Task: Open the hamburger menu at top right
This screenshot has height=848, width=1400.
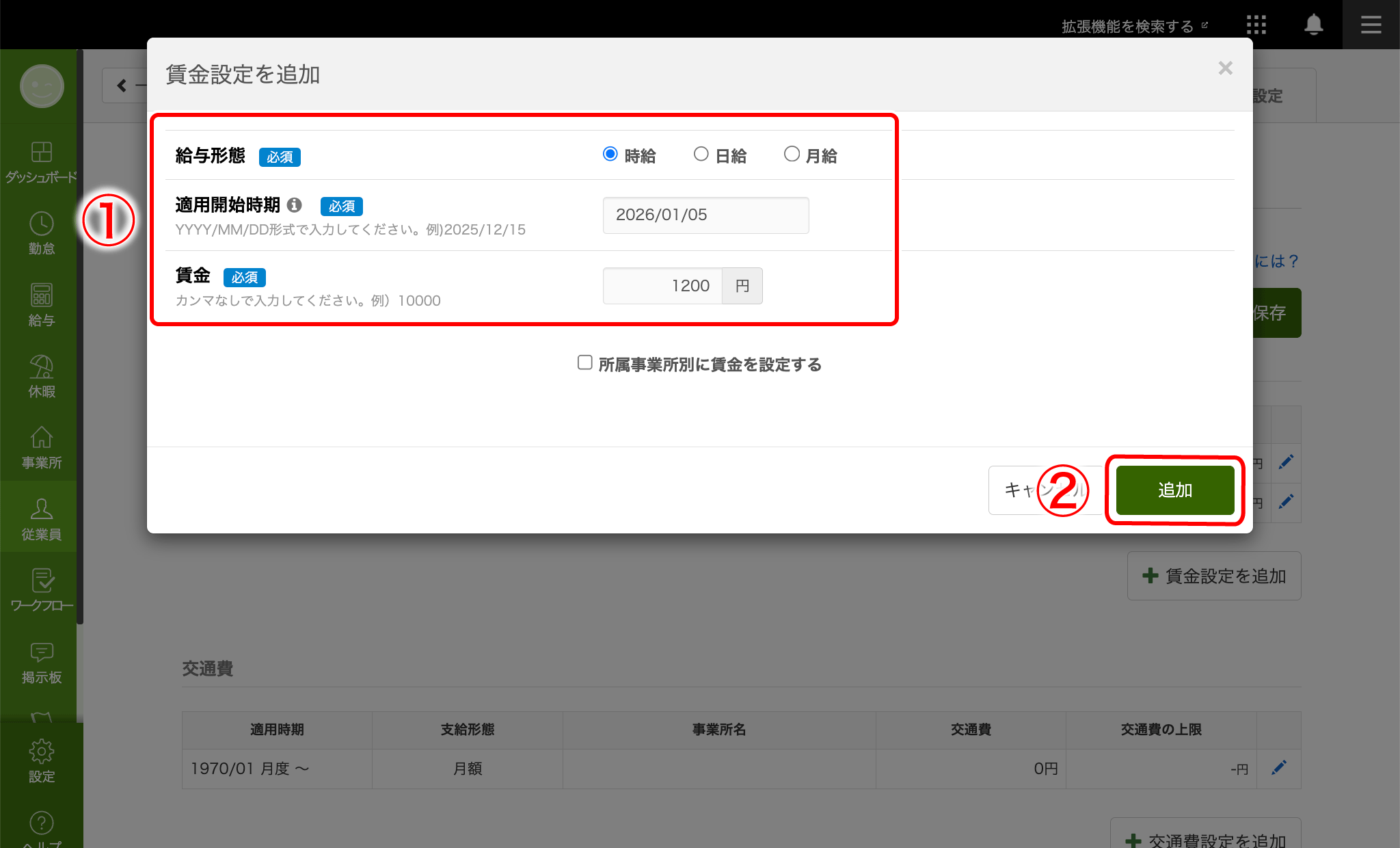Action: (1371, 25)
